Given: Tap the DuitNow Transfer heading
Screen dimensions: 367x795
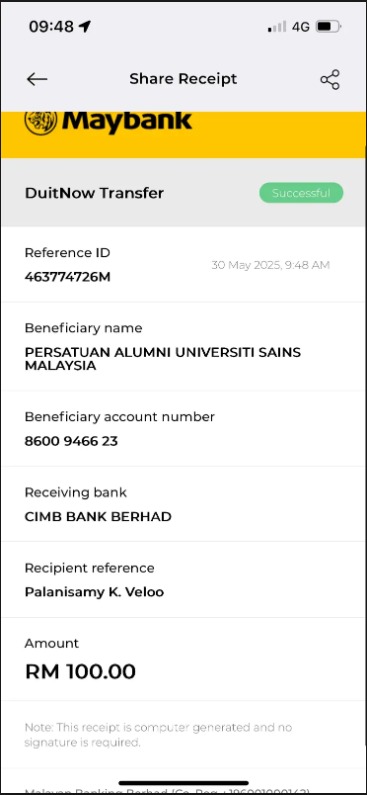Looking at the screenshot, I should tap(94, 193).
